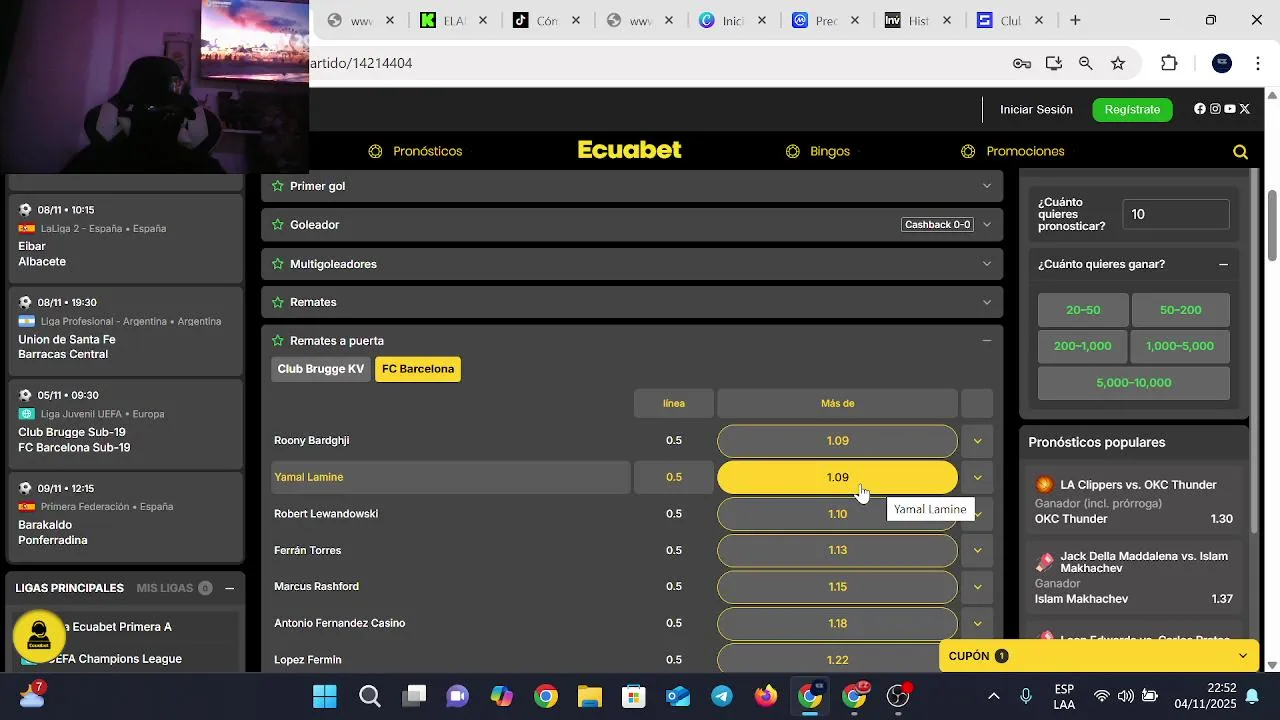The width and height of the screenshot is (1280, 720).
Task: Open the Chrome extensions puzzle icon
Action: [x=1169, y=63]
